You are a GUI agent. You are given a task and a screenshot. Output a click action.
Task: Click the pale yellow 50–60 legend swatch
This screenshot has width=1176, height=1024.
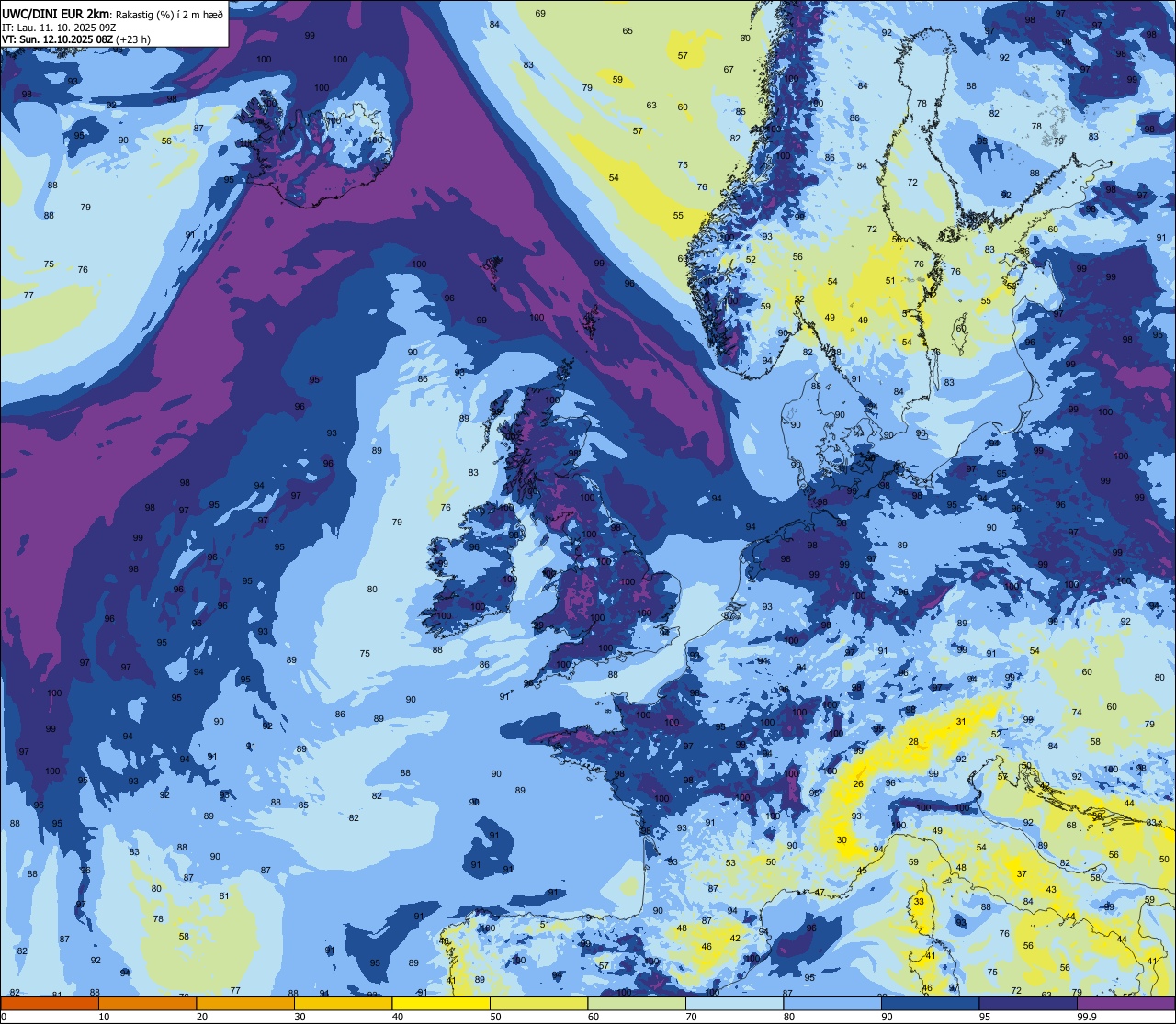[x=538, y=1003]
